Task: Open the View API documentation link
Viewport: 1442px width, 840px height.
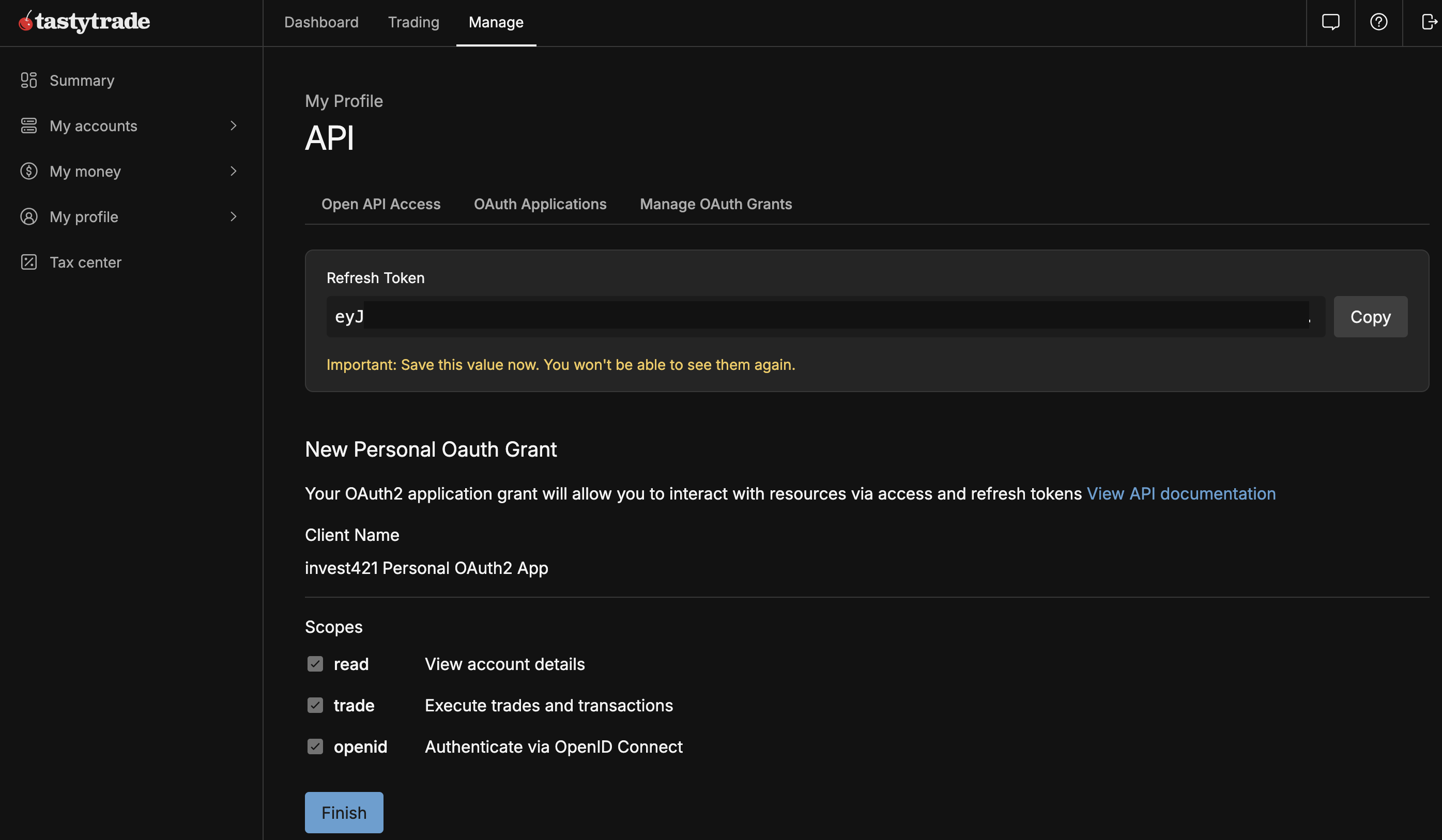Action: point(1180,493)
